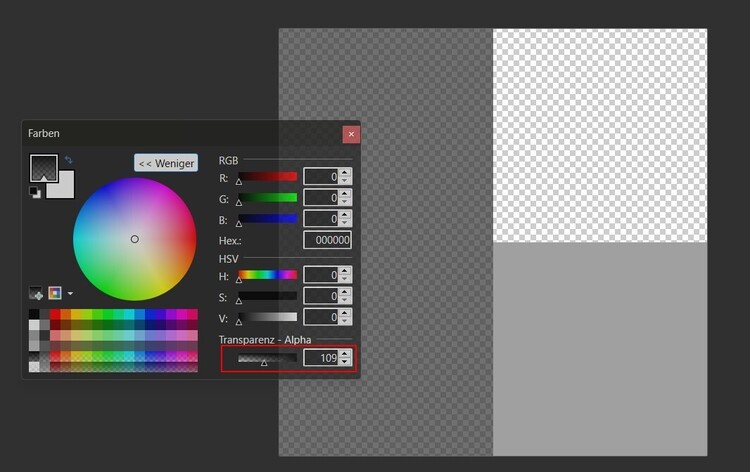Increase the H value with up arrow
This screenshot has height=472, width=750.
[345, 271]
